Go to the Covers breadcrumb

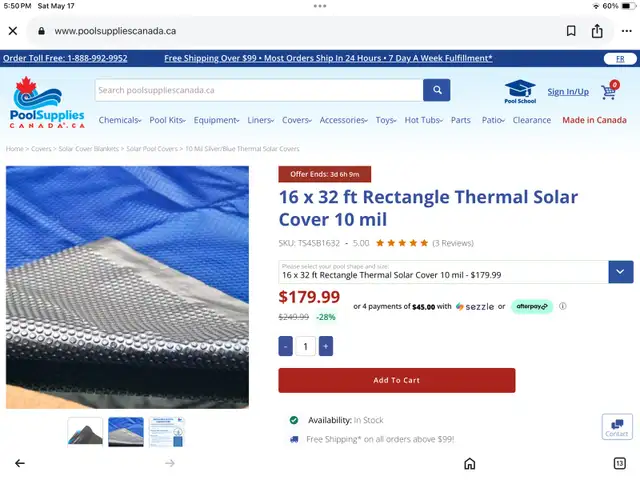(x=41, y=149)
